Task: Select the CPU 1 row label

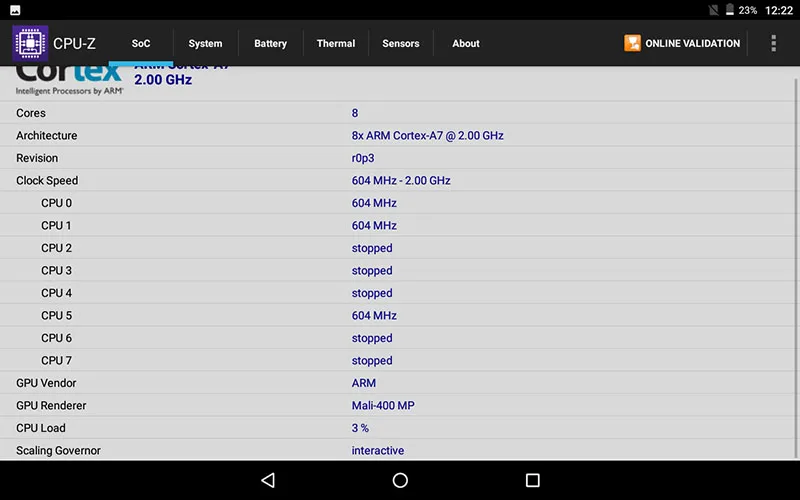Action: point(56,226)
